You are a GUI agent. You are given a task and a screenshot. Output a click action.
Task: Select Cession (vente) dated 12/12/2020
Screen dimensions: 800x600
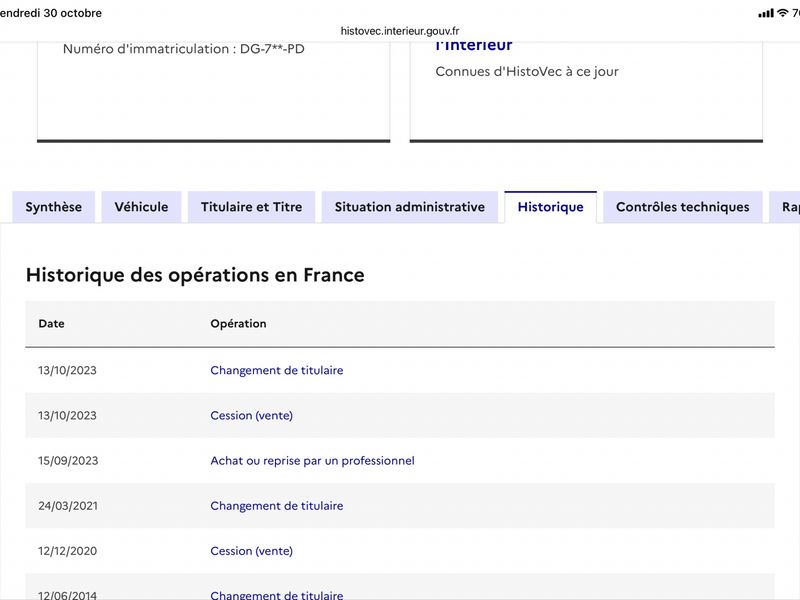point(252,551)
